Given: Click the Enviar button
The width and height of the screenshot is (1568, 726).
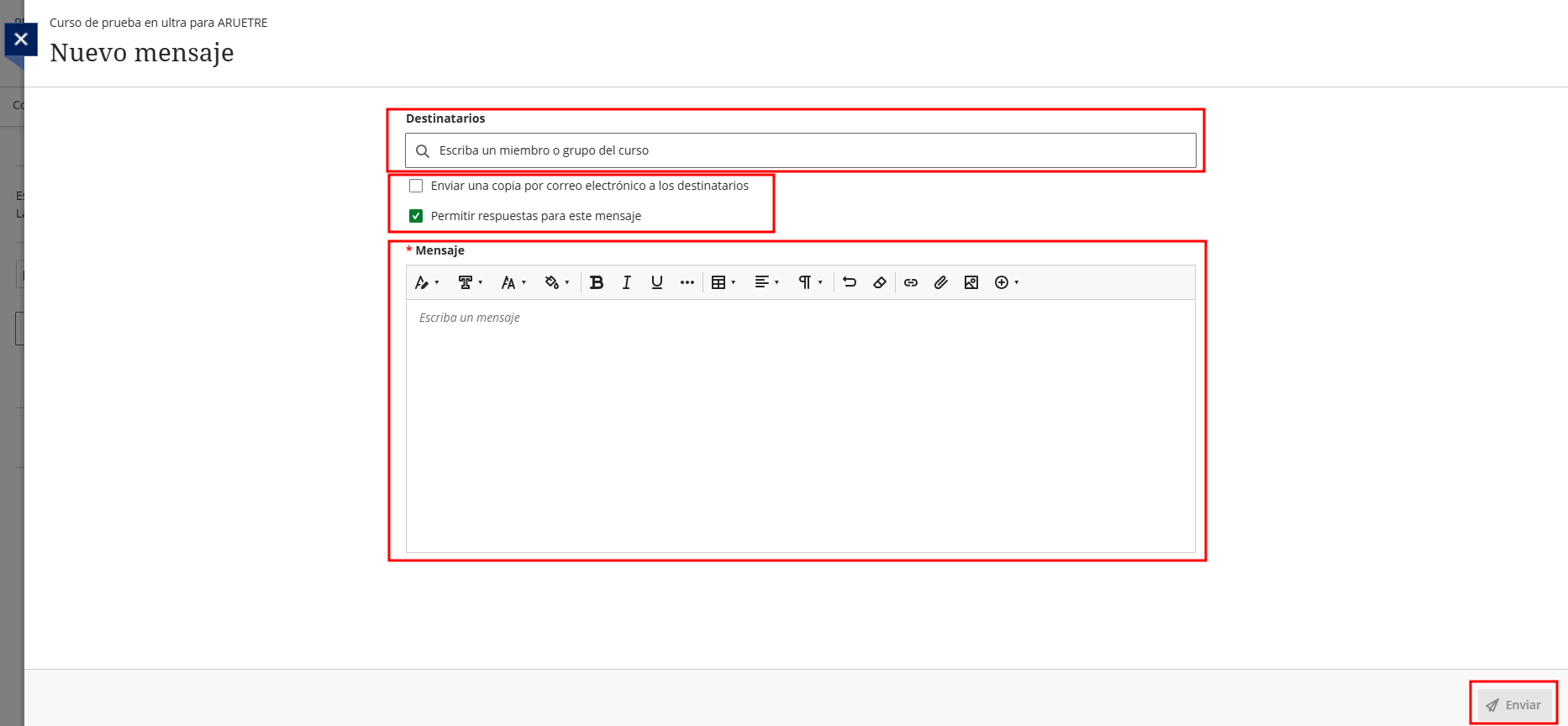Looking at the screenshot, I should [1514, 705].
